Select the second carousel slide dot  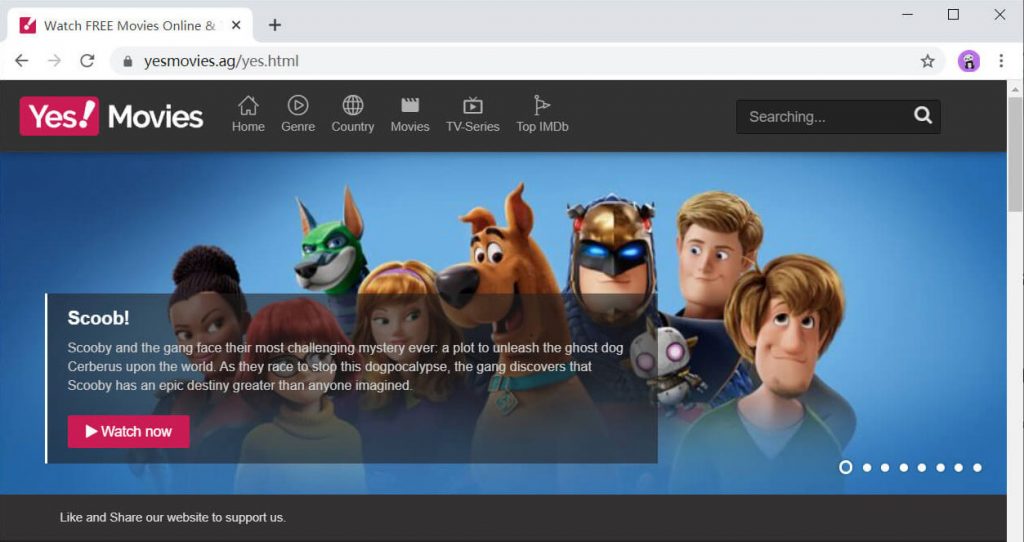(867, 468)
